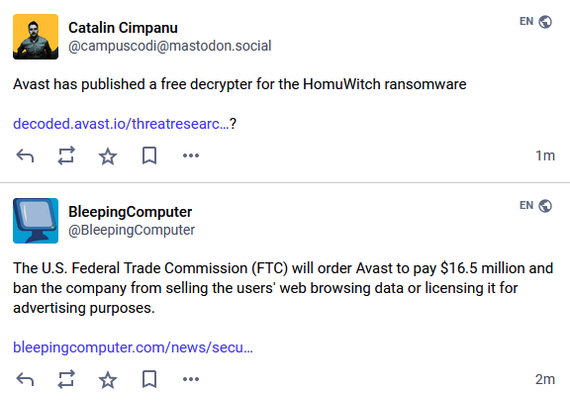This screenshot has height=404, width=570.
Task: View Catalin Cimpanu's avatar
Action: coord(36,37)
